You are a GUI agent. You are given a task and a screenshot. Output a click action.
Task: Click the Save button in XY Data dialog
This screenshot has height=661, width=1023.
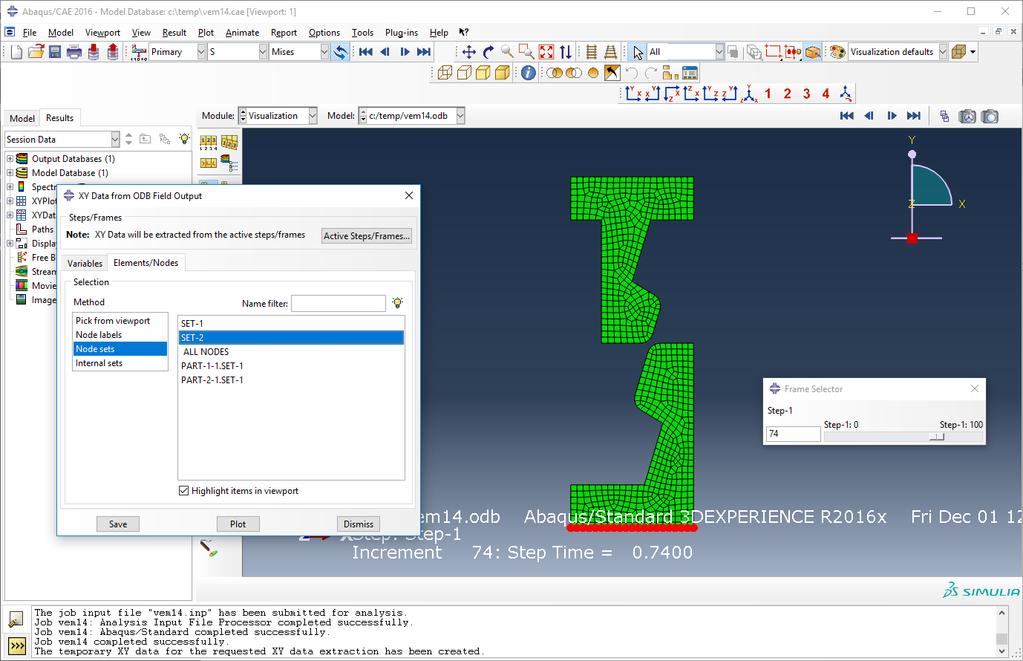(x=118, y=524)
